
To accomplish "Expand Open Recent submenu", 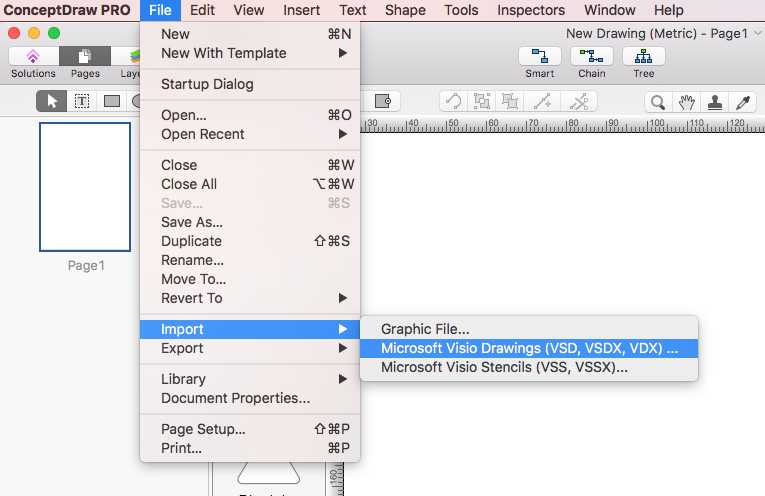I will point(250,134).
